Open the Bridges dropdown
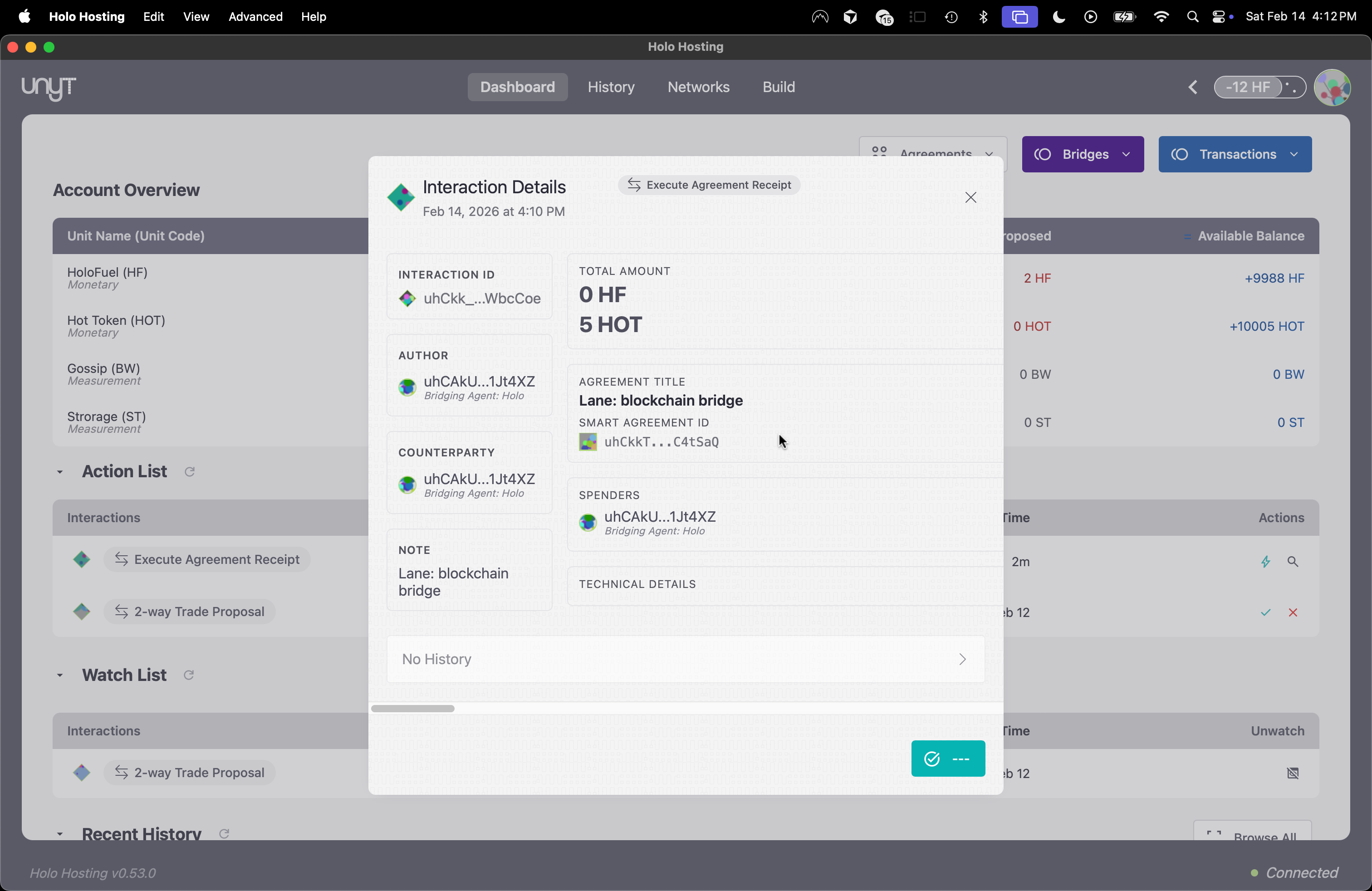The width and height of the screenshot is (1372, 891). coord(1083,154)
